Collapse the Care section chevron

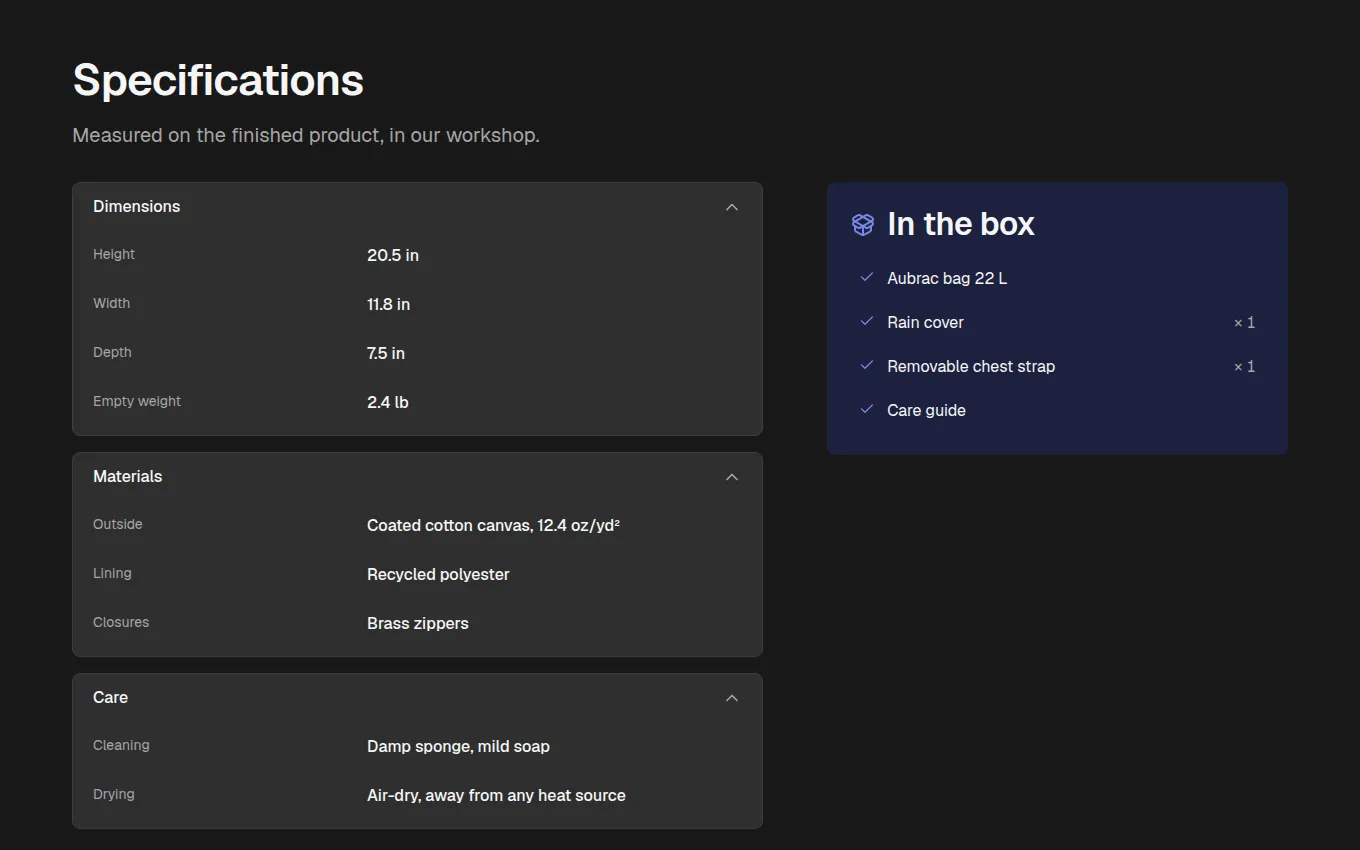pyautogui.click(x=731, y=698)
